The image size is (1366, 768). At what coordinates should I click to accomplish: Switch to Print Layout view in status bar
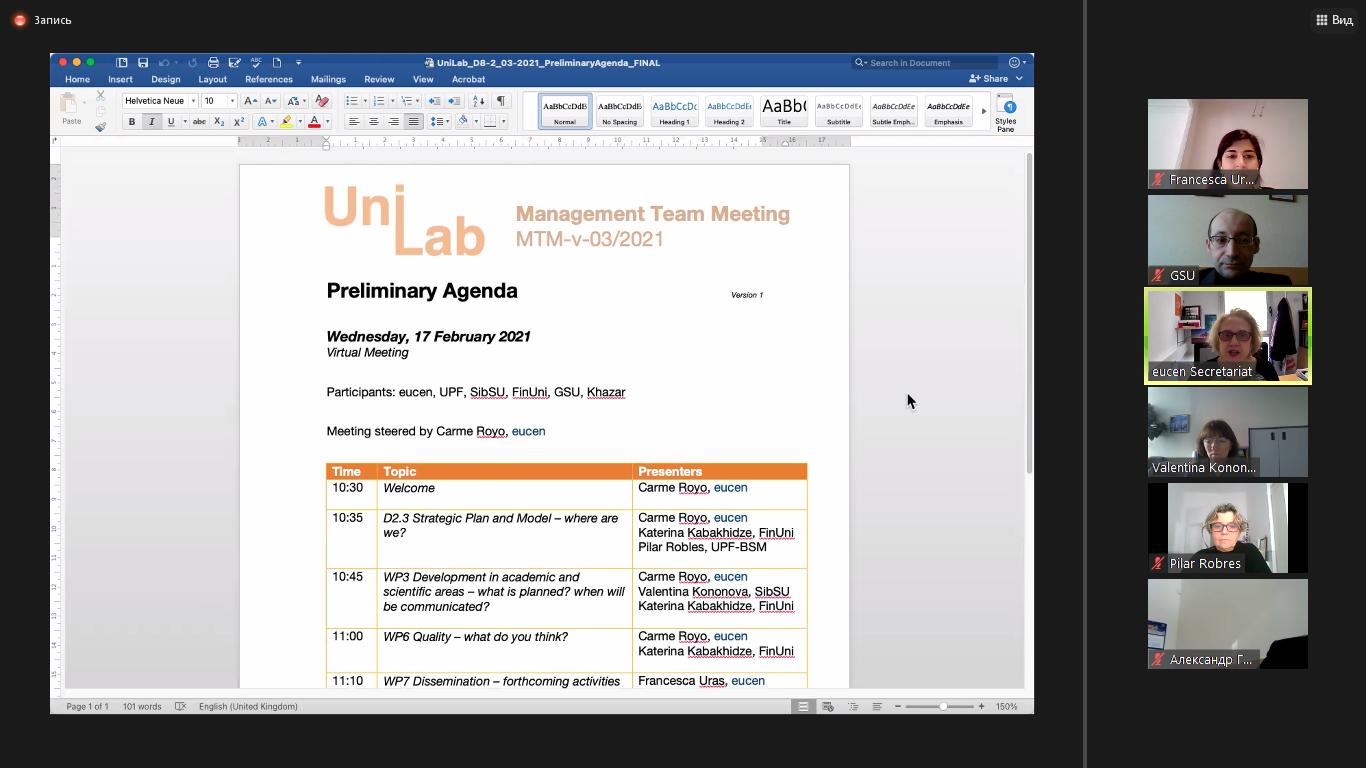coord(803,706)
